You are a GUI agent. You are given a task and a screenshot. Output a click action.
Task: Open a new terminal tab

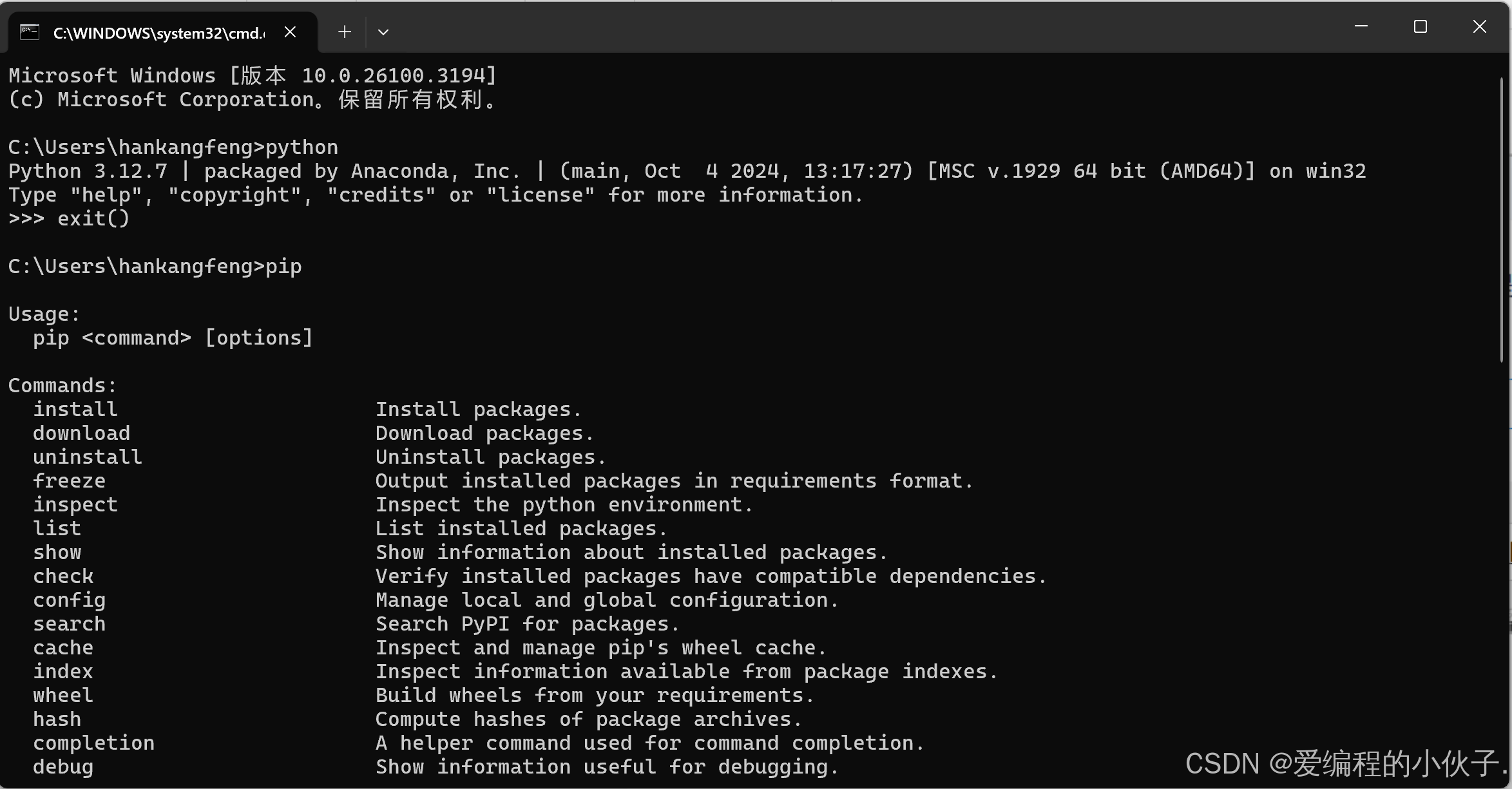pyautogui.click(x=345, y=32)
